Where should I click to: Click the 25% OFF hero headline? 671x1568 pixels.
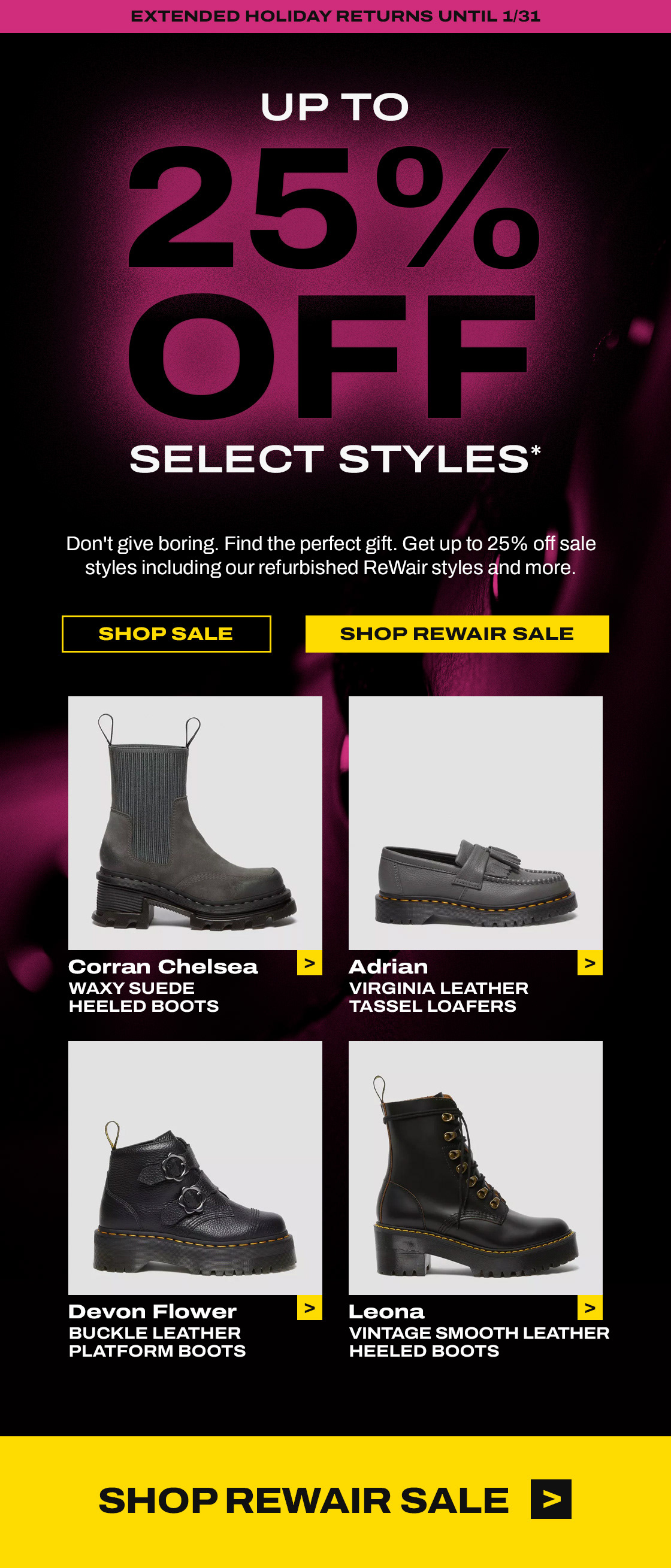tap(334, 280)
